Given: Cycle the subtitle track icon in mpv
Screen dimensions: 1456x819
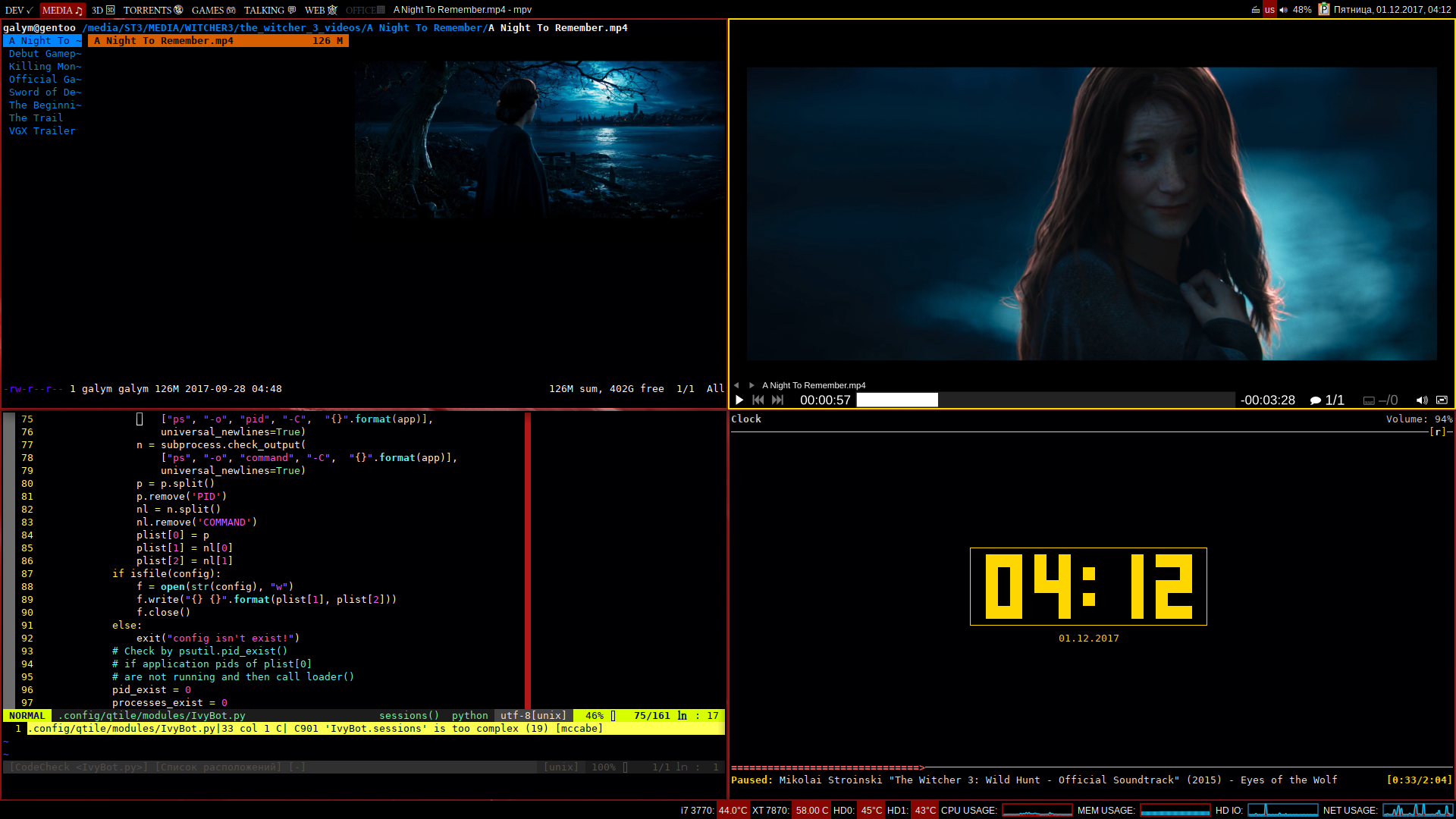Looking at the screenshot, I should point(1380,400).
